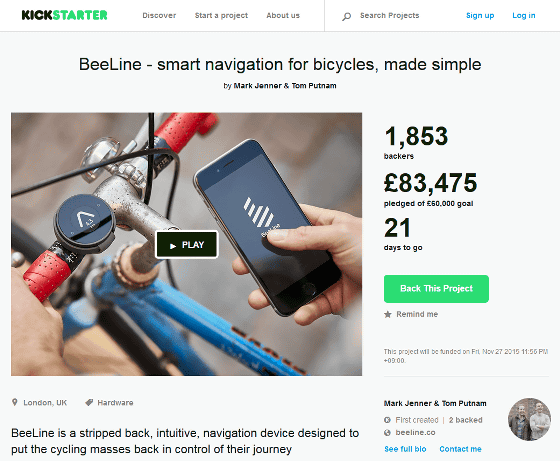Click the star icon beside Remind me
Screen dimensions: 560x461
(388, 314)
